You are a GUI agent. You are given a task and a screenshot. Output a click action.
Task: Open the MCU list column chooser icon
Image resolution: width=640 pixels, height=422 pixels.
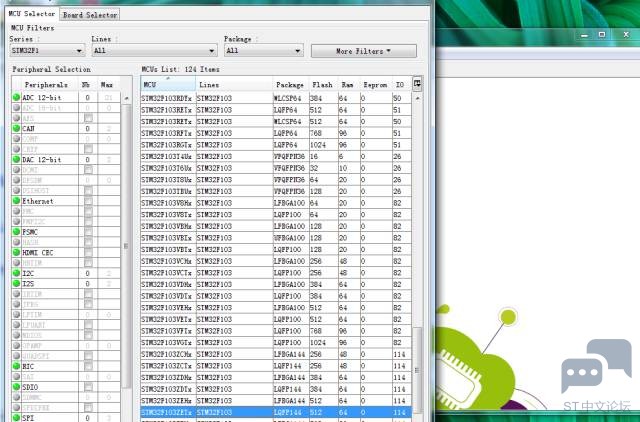click(x=417, y=84)
